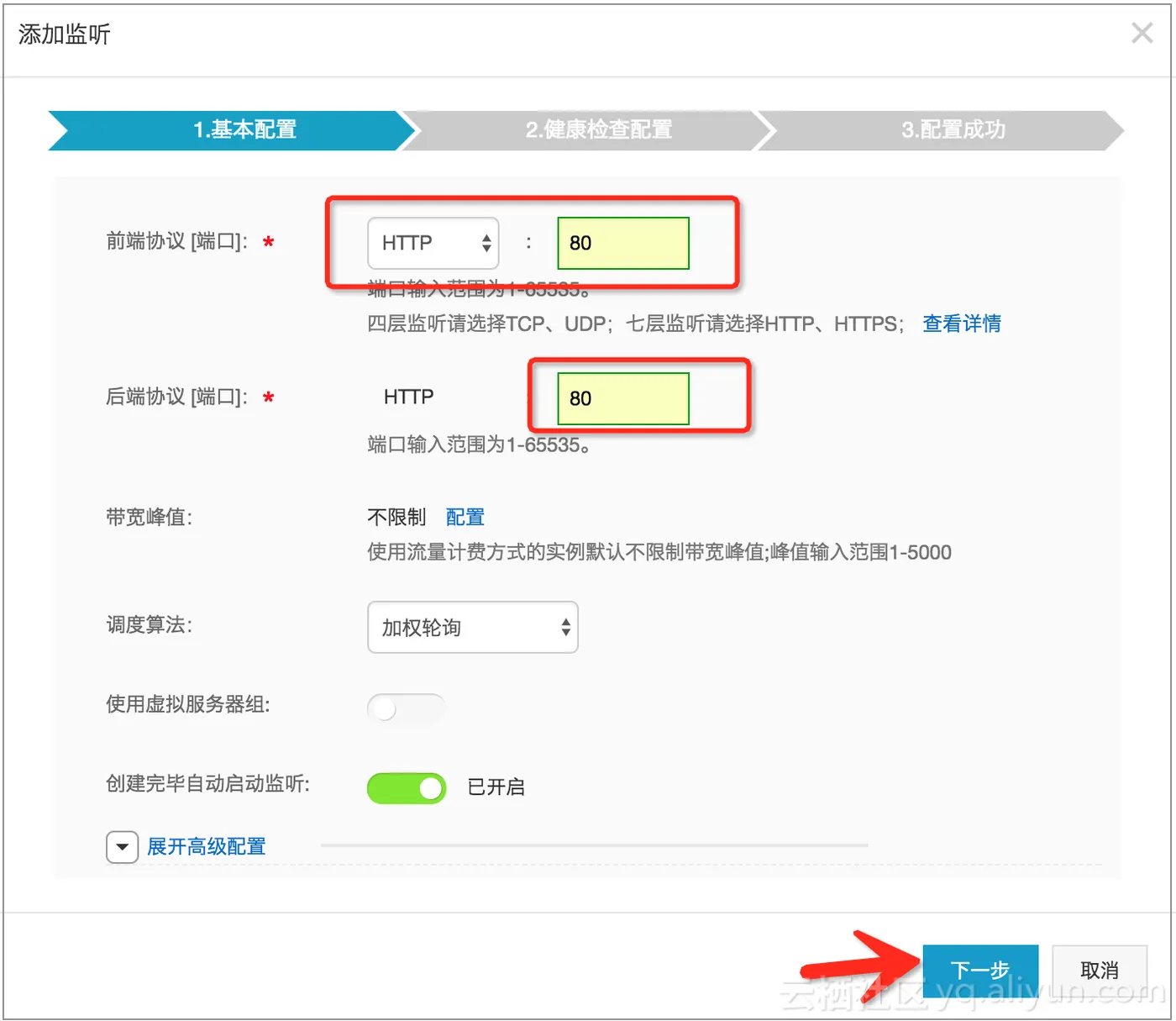Open the 查看详情 details link
Screen dimensions: 1176x1021
point(961,324)
